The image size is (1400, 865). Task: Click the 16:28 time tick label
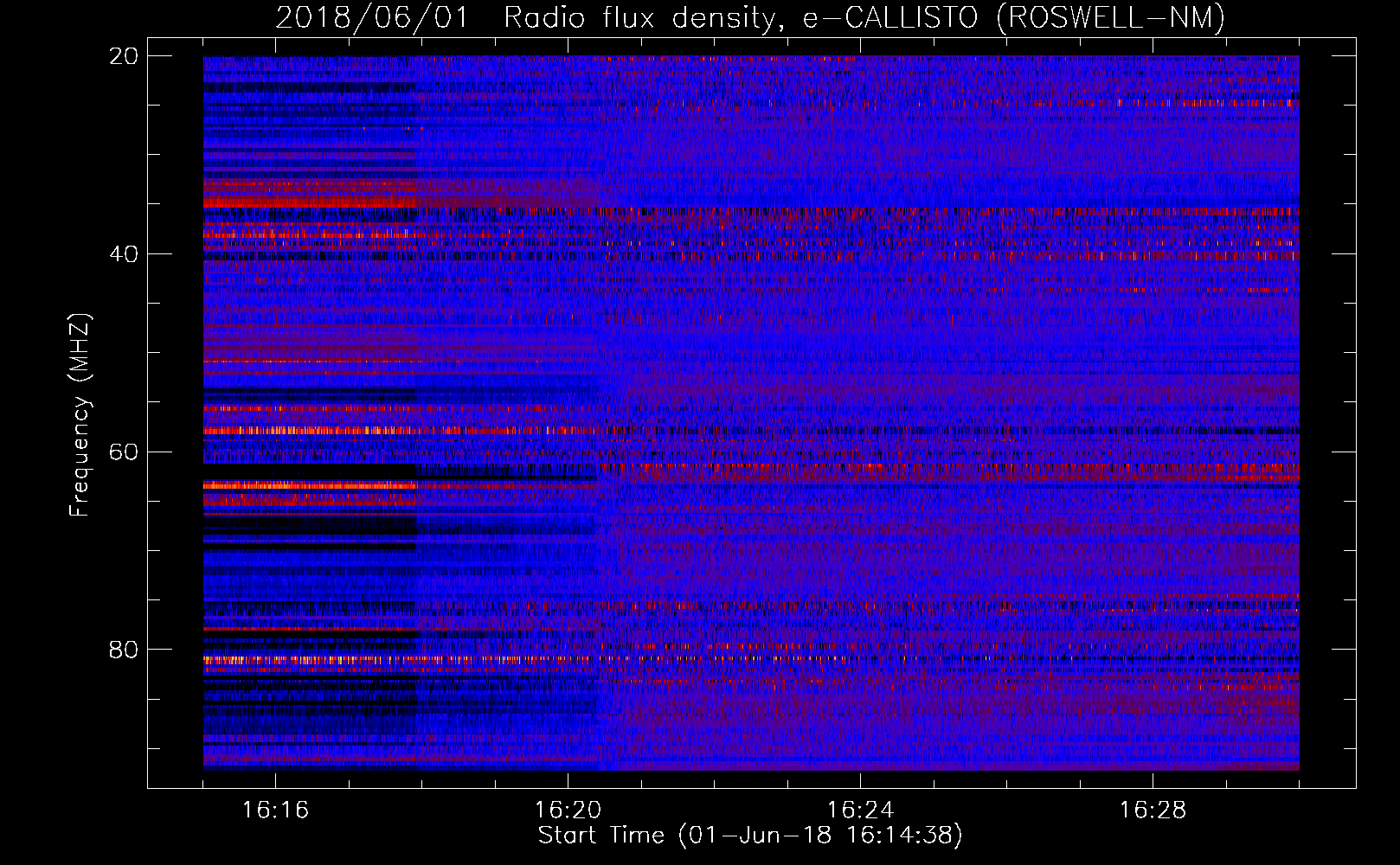(1153, 811)
